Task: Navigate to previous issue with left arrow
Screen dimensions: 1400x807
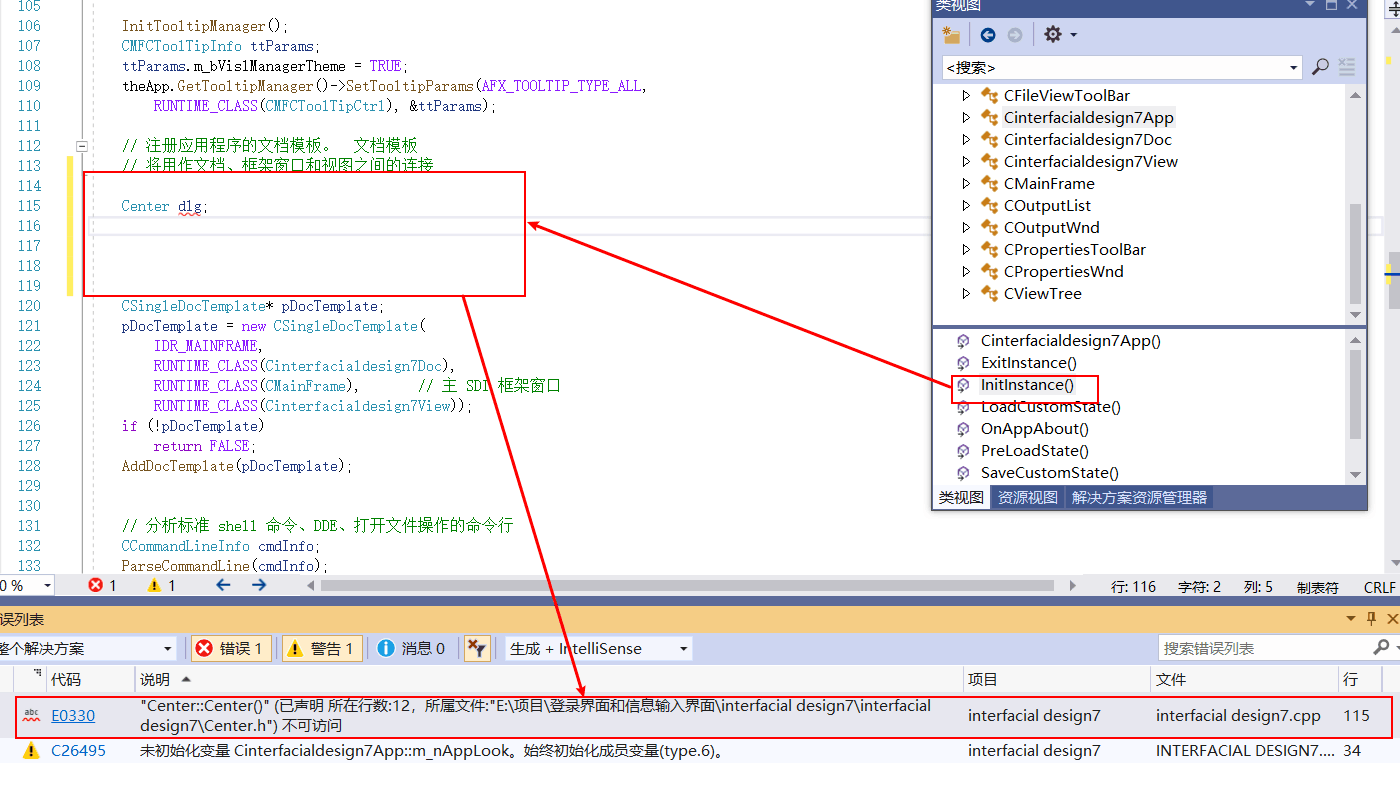Action: coord(223,586)
